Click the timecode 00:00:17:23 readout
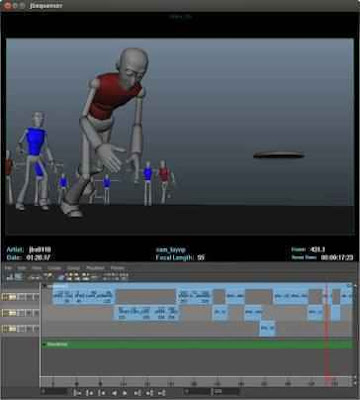Image resolution: width=360 pixels, height=400 pixels. point(337,257)
